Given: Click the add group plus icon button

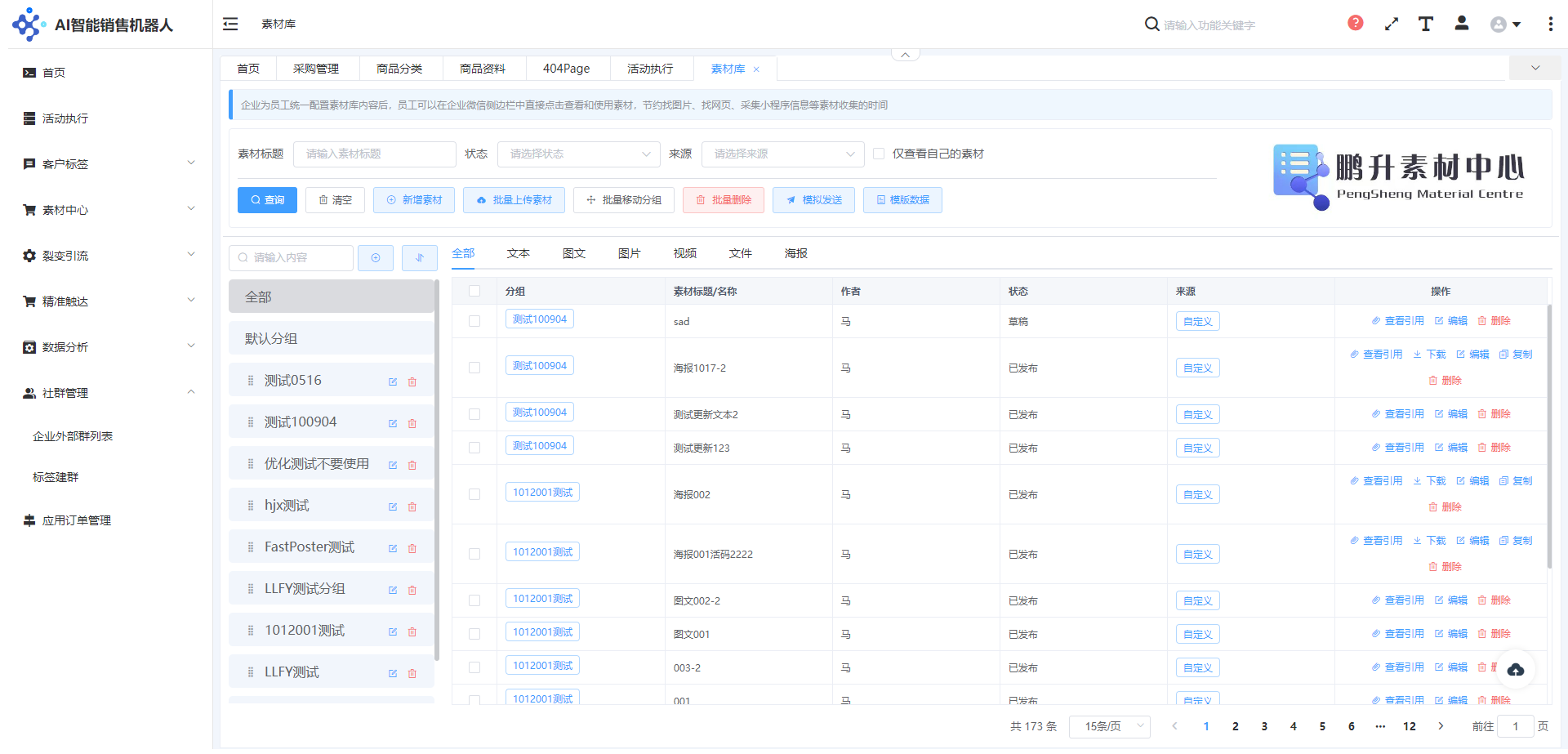Looking at the screenshot, I should (376, 258).
